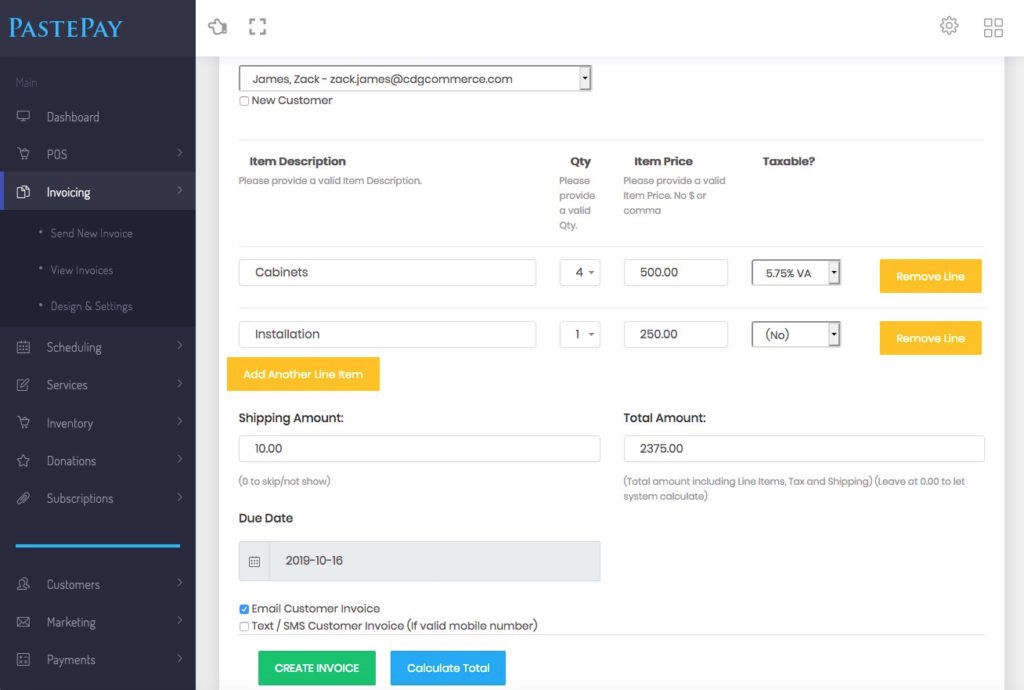Click the Donations star icon
Screen dimensions: 1024x690
pos(24,461)
